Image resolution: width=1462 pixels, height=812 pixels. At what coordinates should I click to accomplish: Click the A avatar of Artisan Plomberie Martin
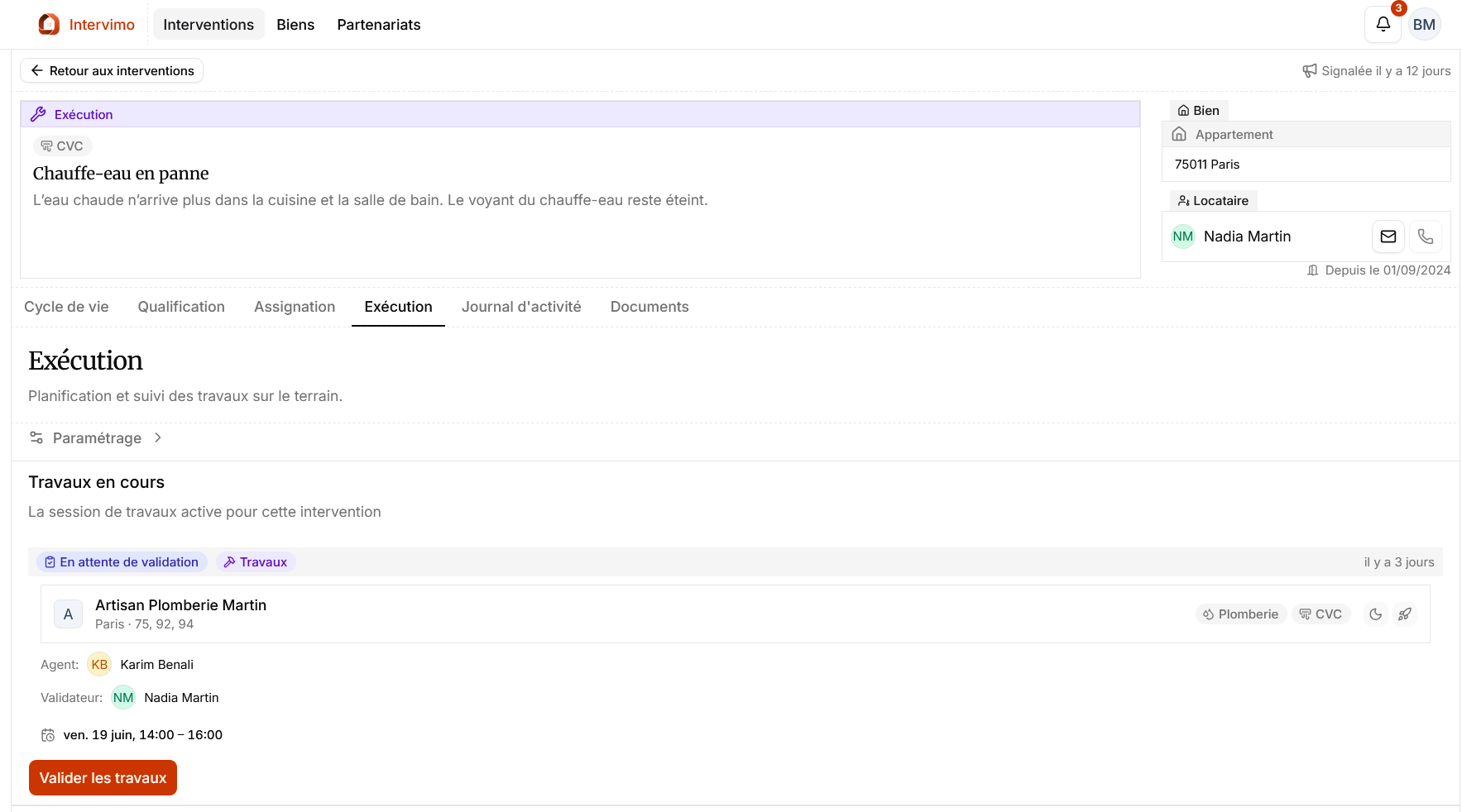coord(68,614)
